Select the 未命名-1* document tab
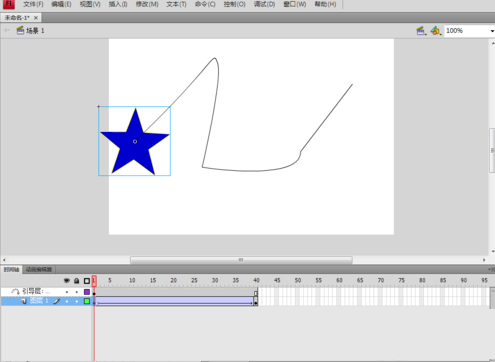The image size is (495, 362). click(17, 18)
